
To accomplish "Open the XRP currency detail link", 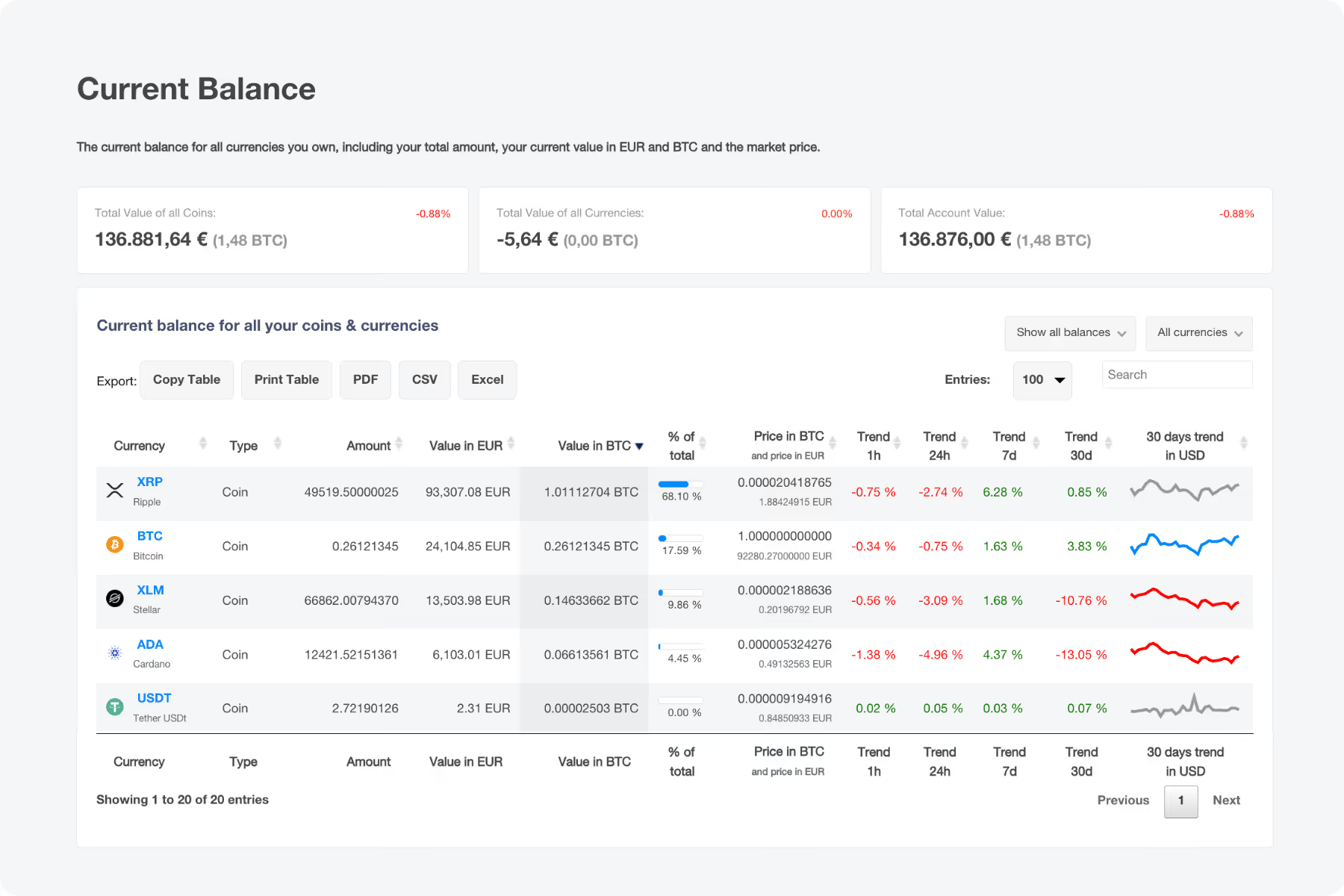I will tap(149, 482).
